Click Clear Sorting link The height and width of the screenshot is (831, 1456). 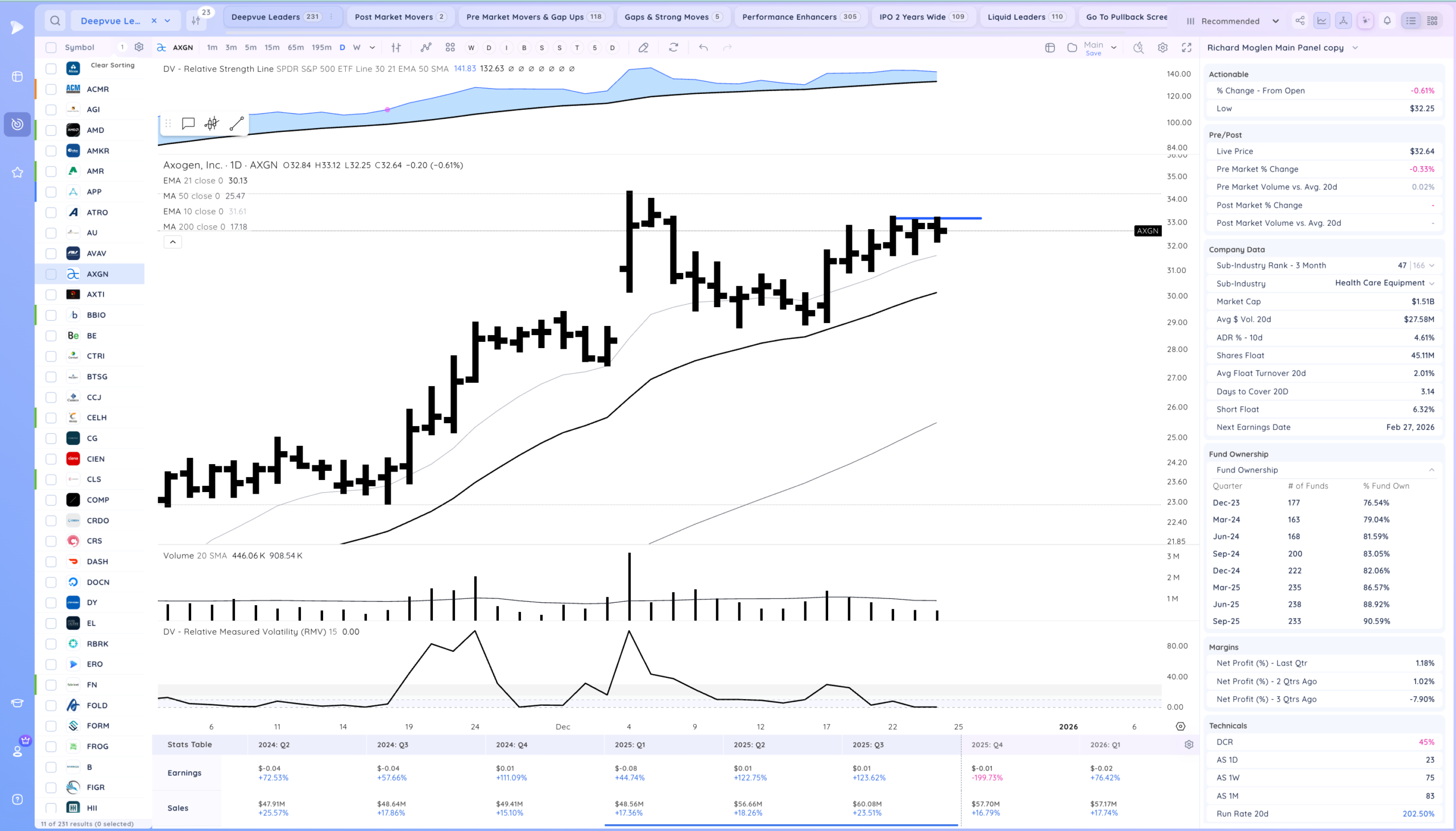pos(113,65)
